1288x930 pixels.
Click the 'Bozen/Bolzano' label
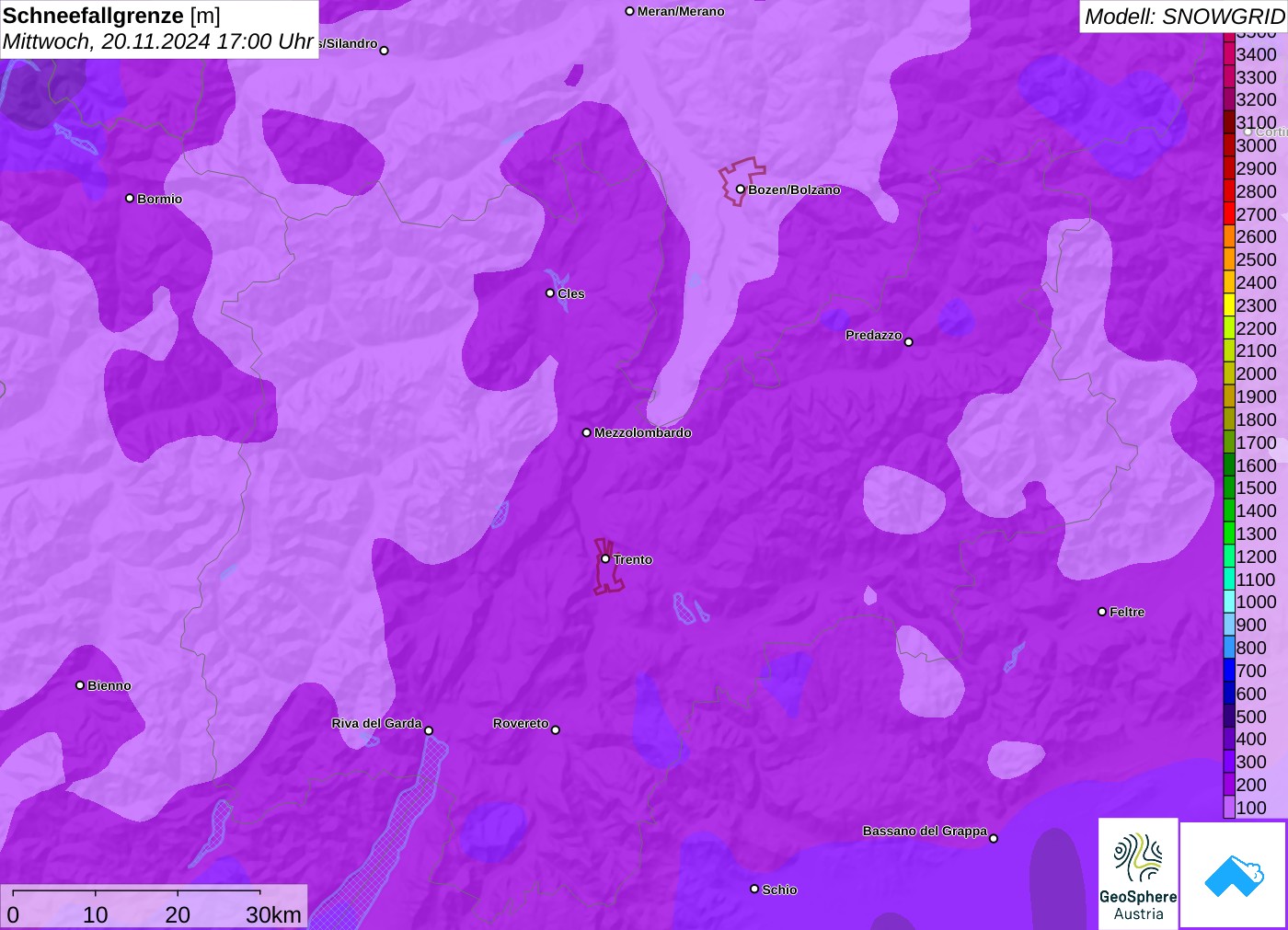coord(794,189)
